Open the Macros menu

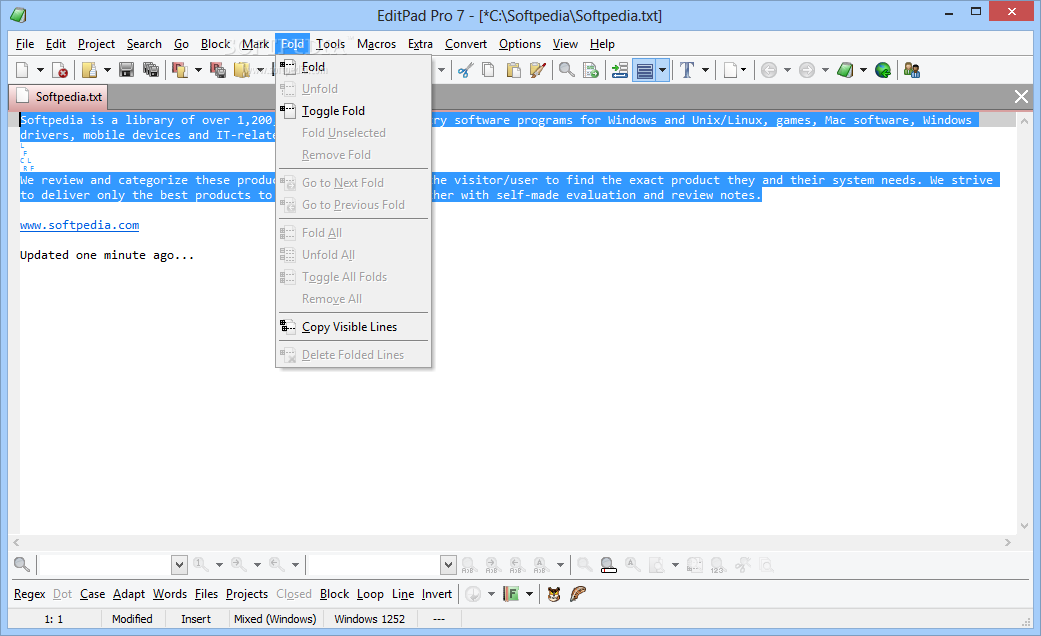pos(376,44)
